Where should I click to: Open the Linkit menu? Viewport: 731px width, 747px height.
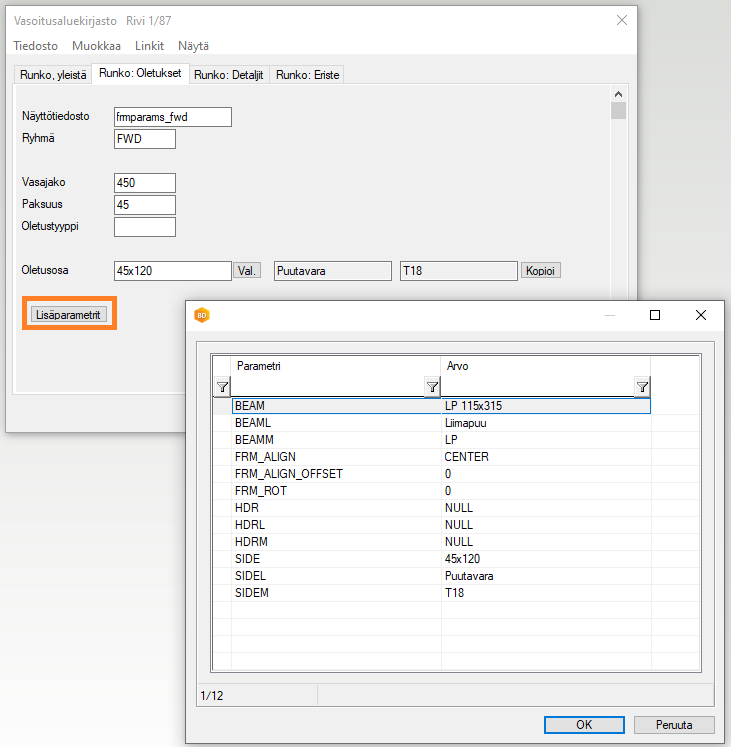click(149, 46)
